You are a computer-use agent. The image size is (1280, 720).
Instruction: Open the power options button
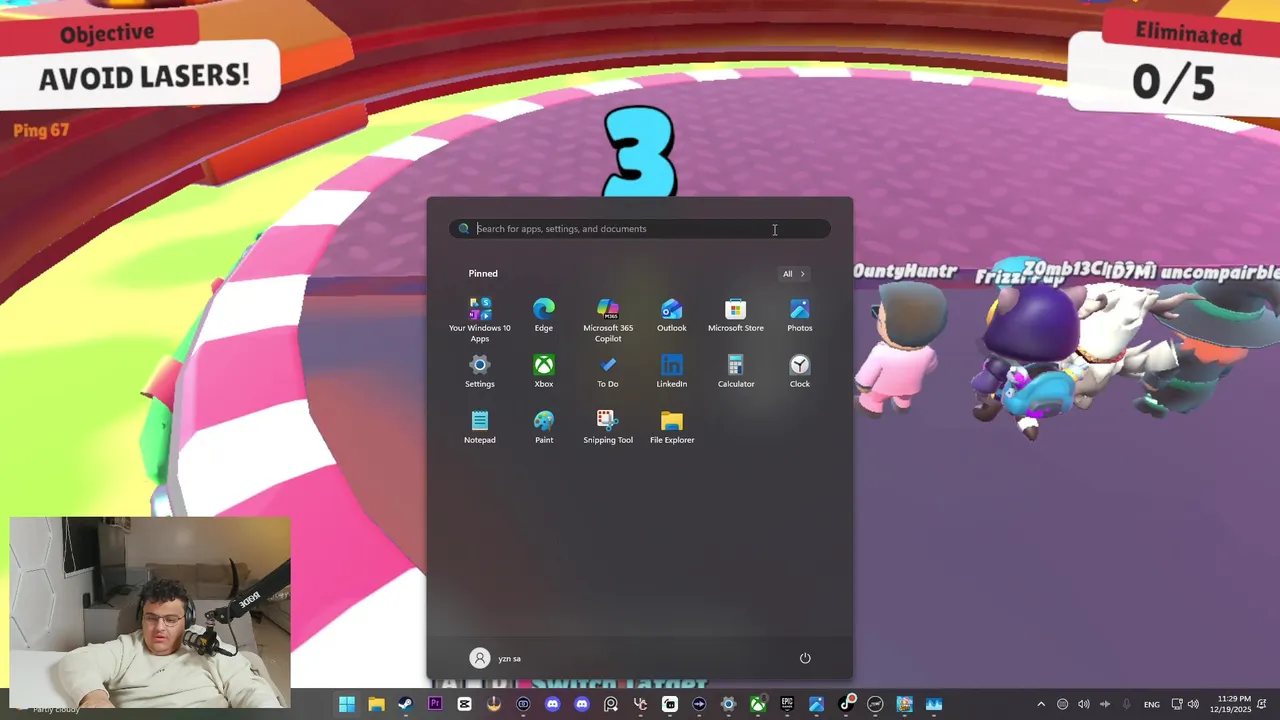[x=805, y=658]
